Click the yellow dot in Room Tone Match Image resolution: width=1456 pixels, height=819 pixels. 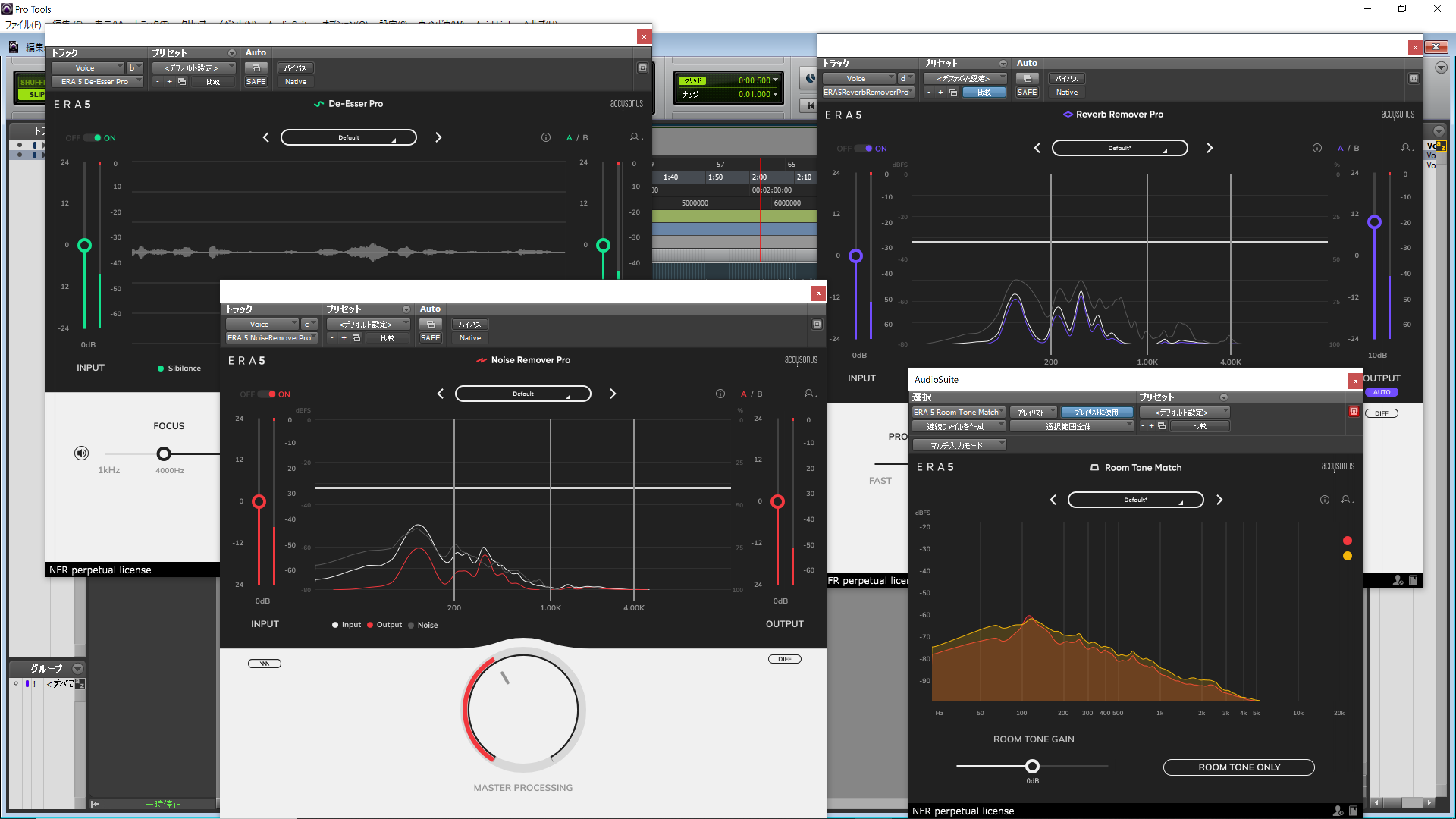[1348, 555]
